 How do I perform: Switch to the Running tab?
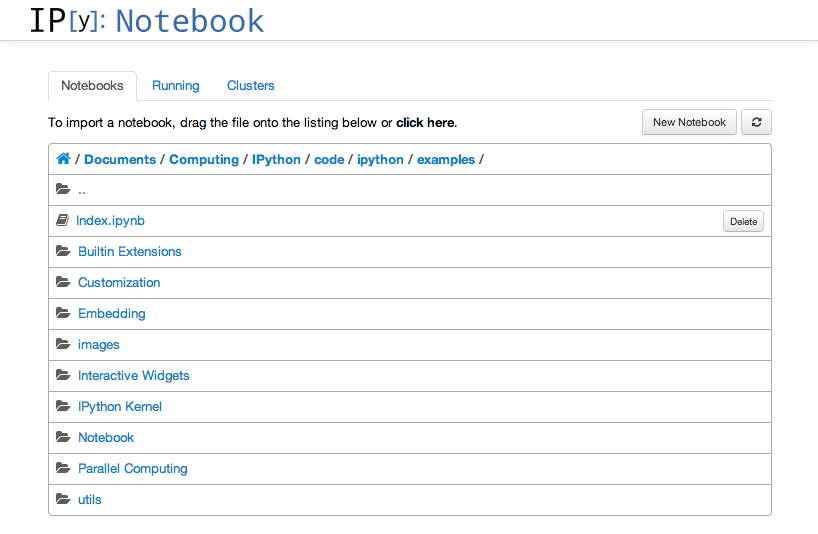pyautogui.click(x=176, y=86)
